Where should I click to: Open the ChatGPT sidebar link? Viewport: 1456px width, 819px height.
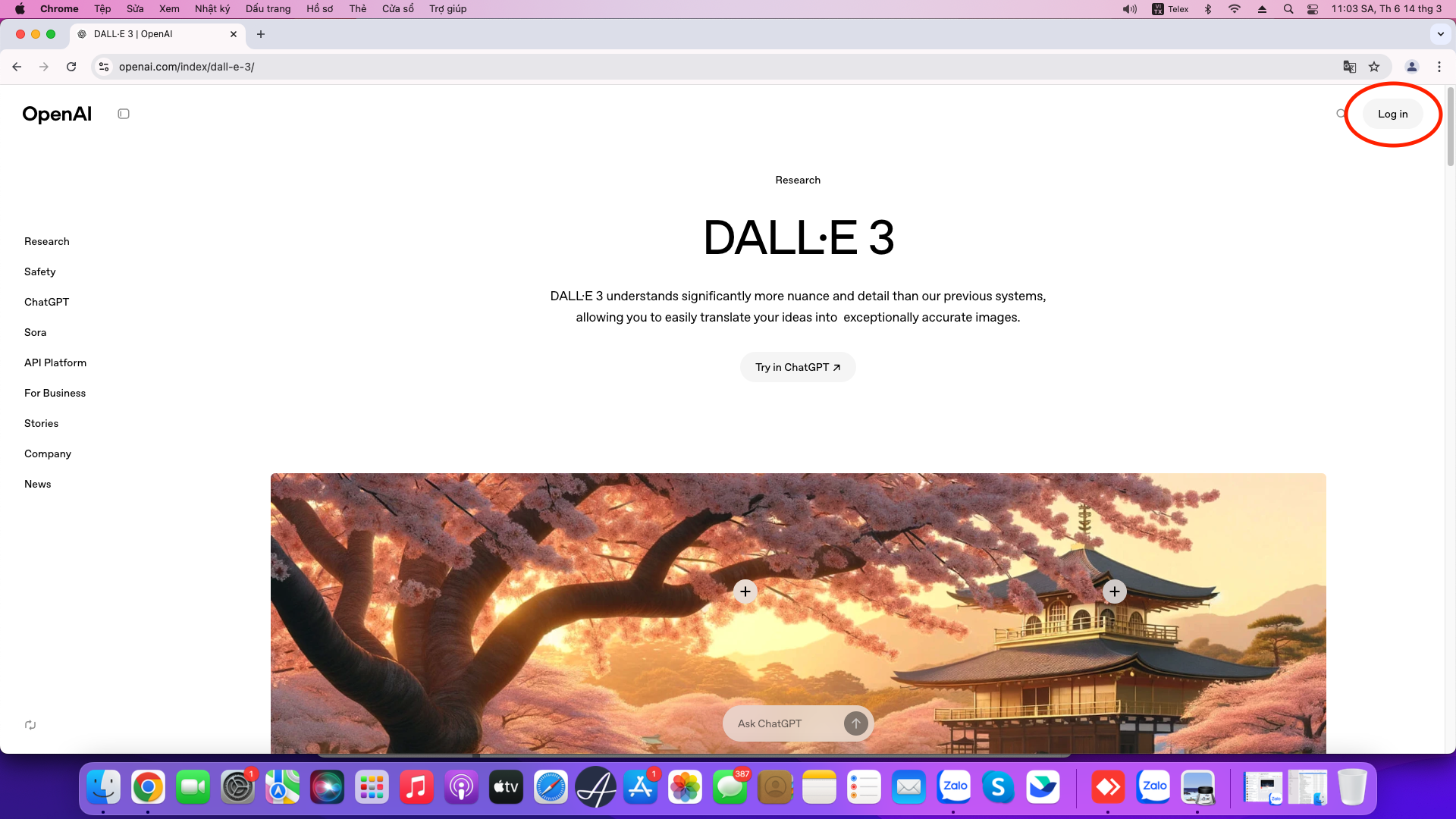[x=47, y=302]
